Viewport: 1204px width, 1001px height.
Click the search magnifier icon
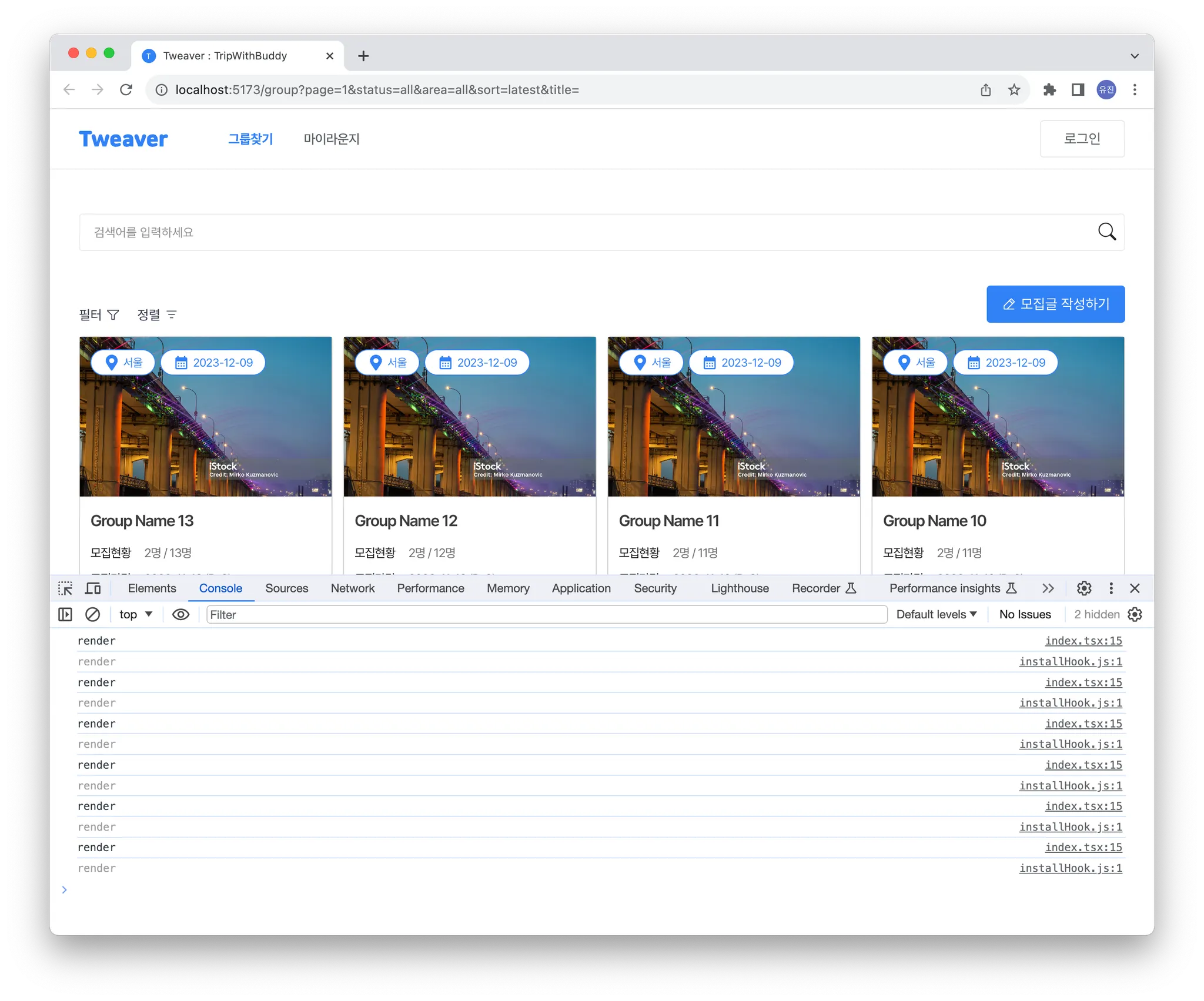[1107, 232]
